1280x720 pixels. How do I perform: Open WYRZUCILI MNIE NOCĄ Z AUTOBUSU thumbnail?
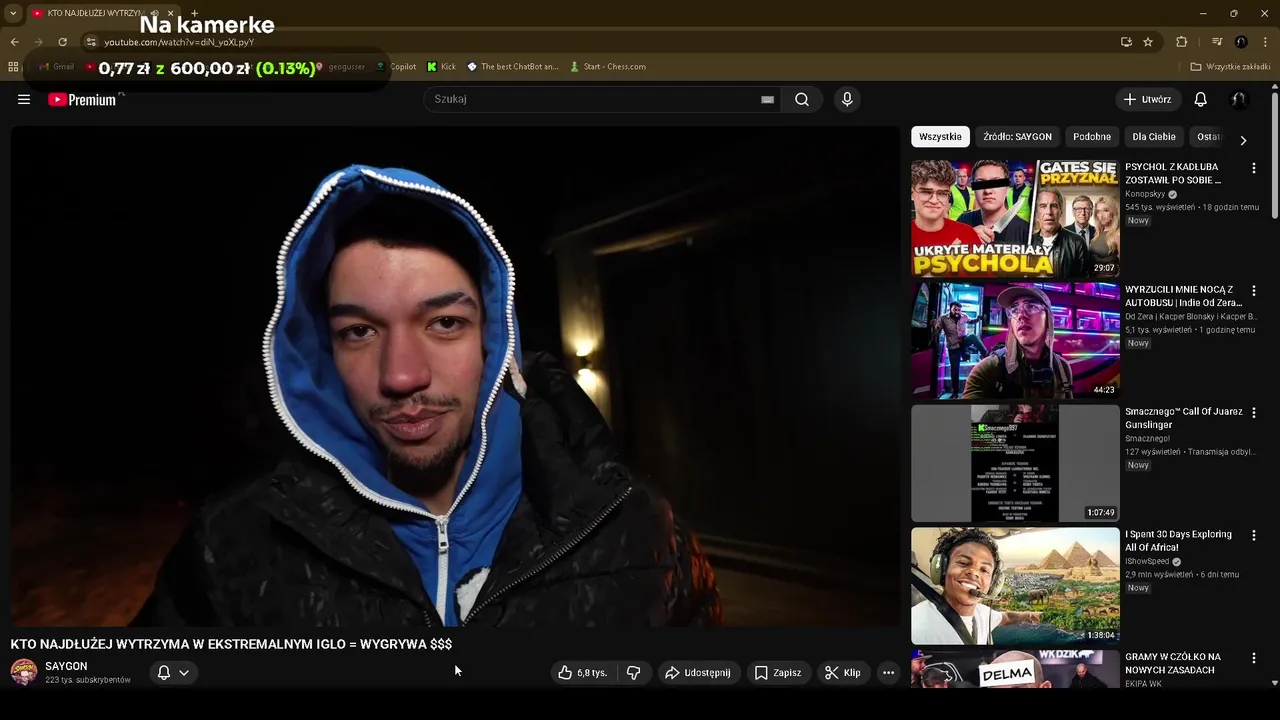(1015, 341)
